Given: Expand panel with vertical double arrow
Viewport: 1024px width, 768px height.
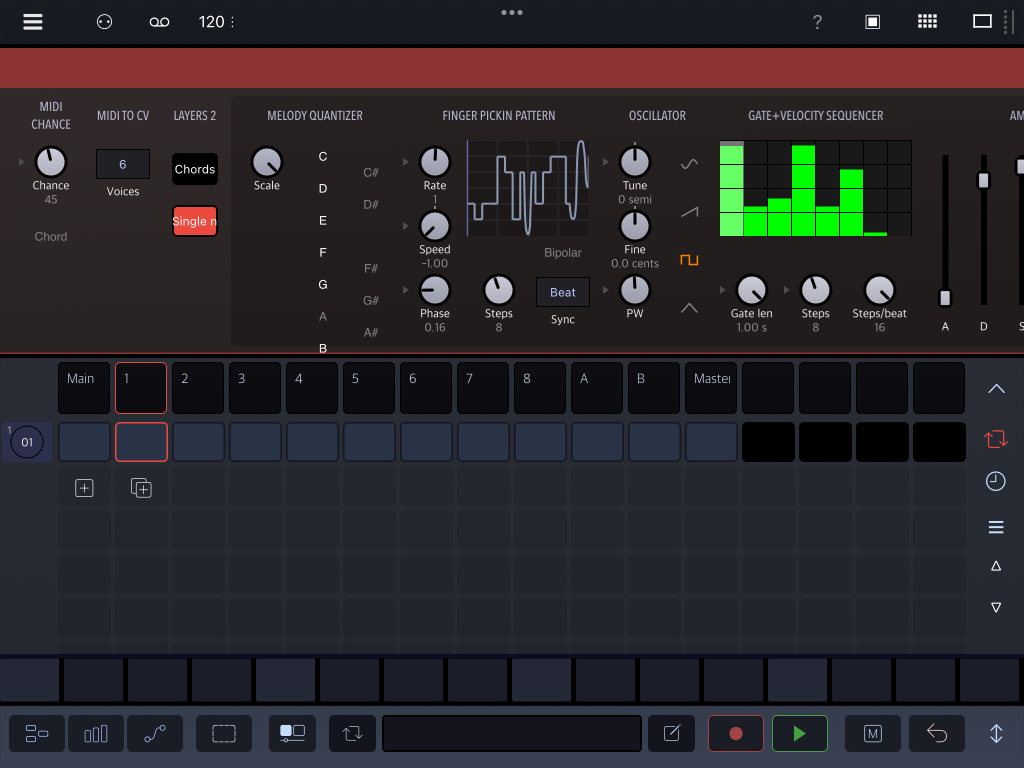Looking at the screenshot, I should (996, 733).
